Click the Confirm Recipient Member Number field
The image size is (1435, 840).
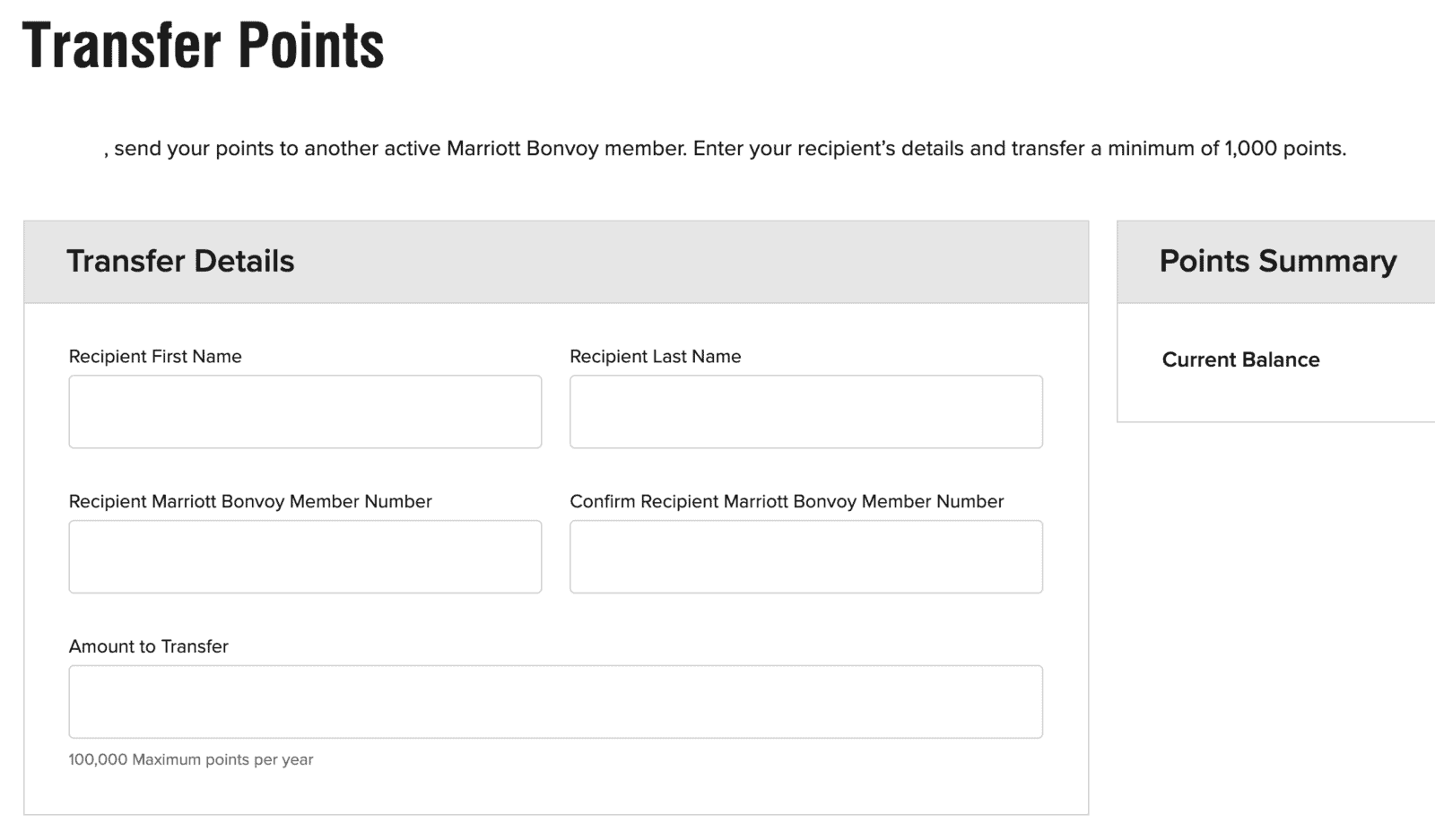(x=804, y=556)
